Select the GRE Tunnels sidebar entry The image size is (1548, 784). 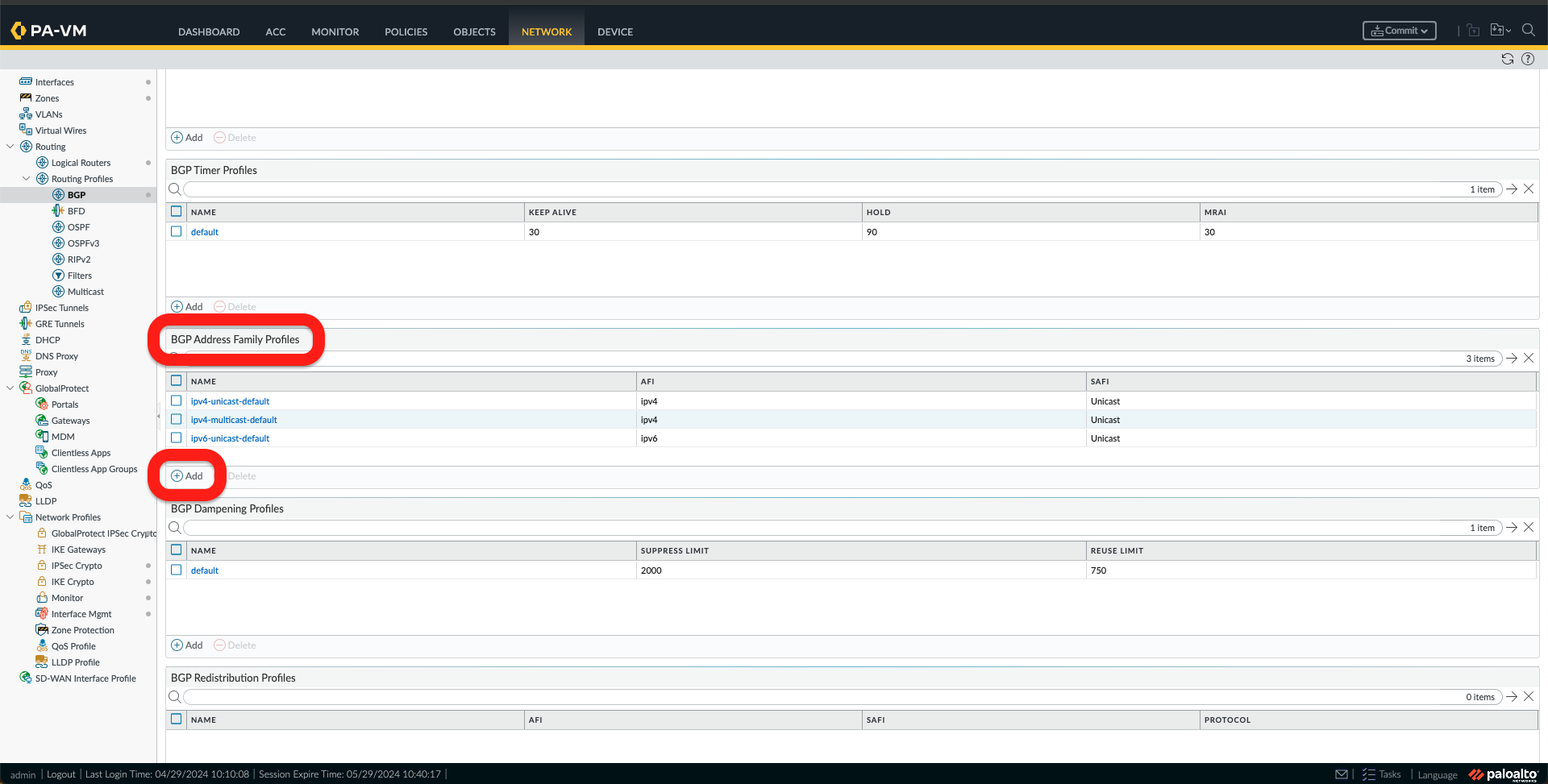pos(58,323)
